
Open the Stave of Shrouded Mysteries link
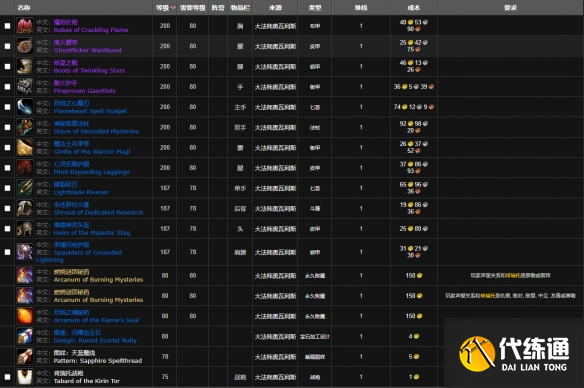pos(96,131)
